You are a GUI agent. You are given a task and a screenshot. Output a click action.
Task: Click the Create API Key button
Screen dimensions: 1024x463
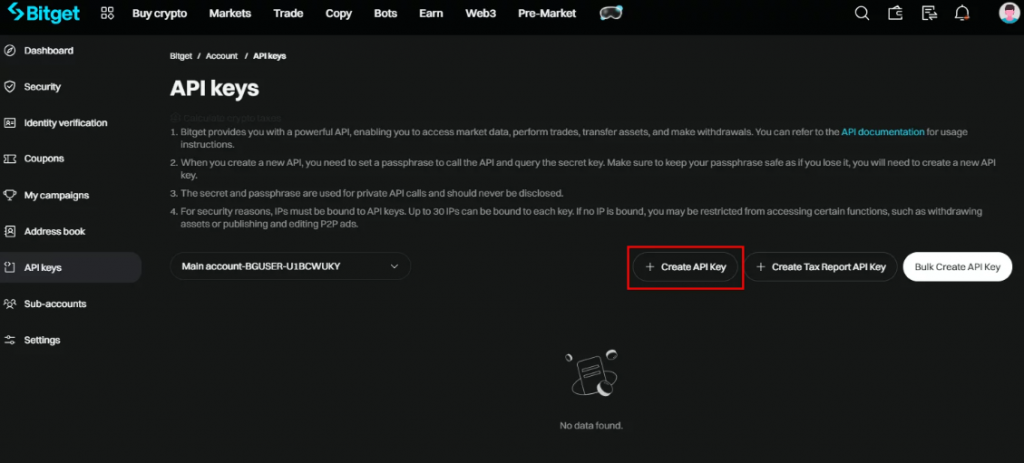pyautogui.click(x=686, y=267)
